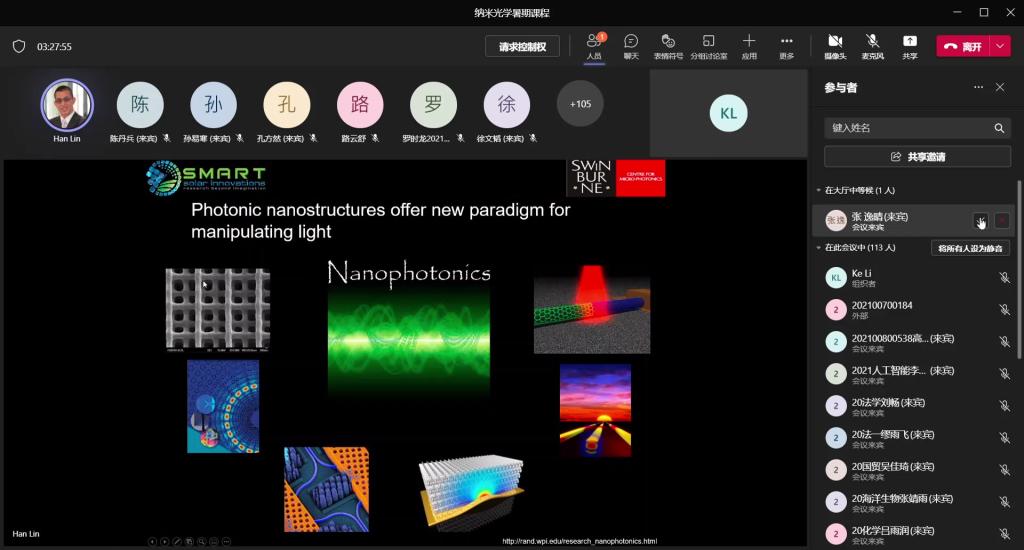Image resolution: width=1024 pixels, height=550 pixels.
Task: Open the More (更多) menu
Action: click(787, 46)
